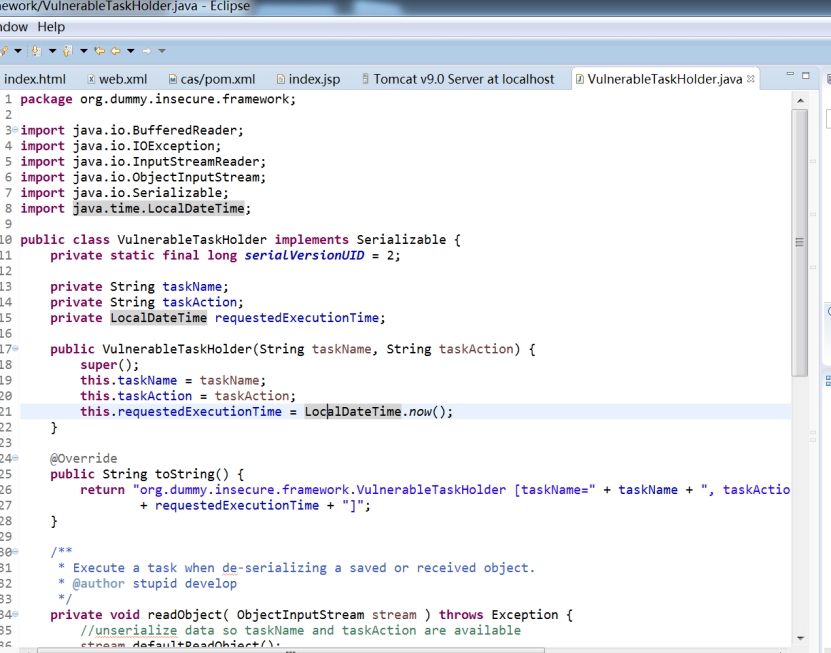Collapse the imports block at line 3

click(15, 130)
